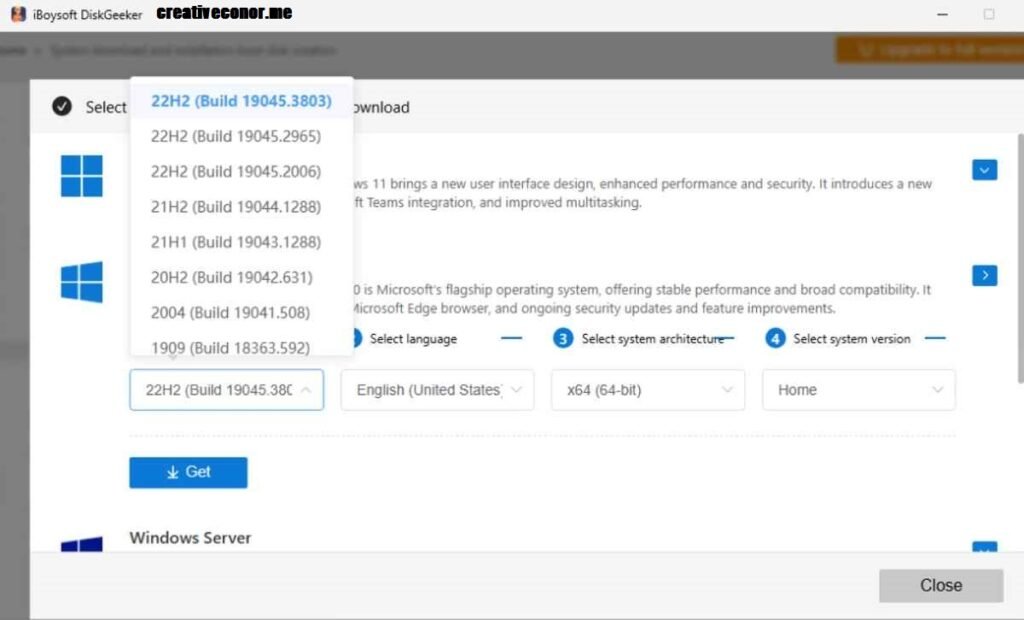Screen dimensions: 1024x620
Task: Toggle the Windows 10 section arrow button
Action: coord(984,275)
